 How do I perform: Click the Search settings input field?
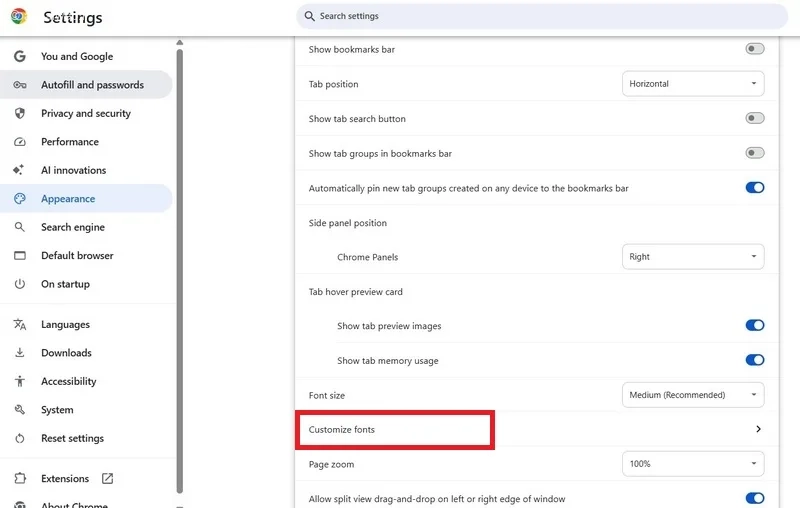542,16
